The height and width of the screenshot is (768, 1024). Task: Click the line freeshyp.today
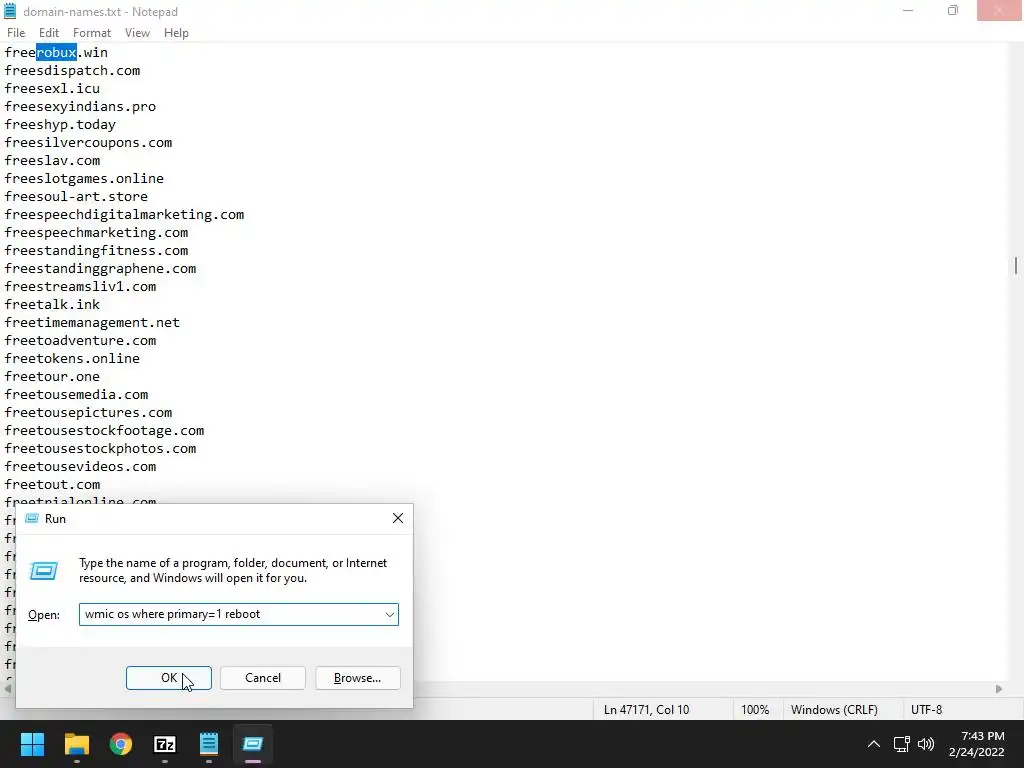point(60,125)
